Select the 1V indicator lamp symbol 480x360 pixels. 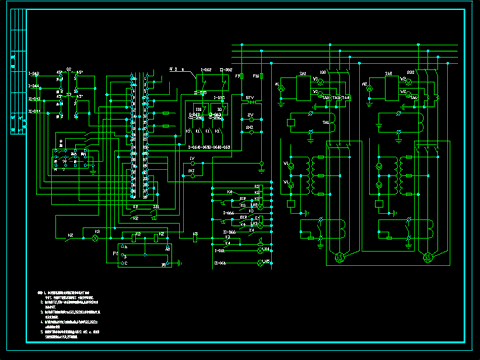tap(193, 163)
